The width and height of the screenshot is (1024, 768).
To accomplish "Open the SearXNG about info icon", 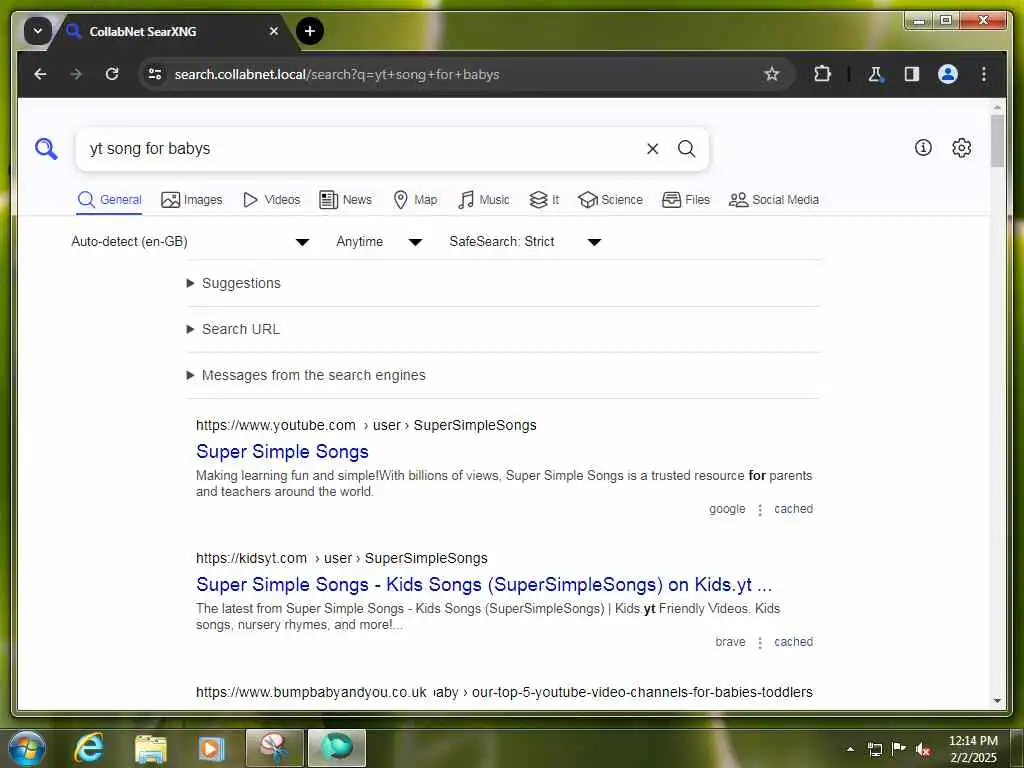I will [923, 148].
